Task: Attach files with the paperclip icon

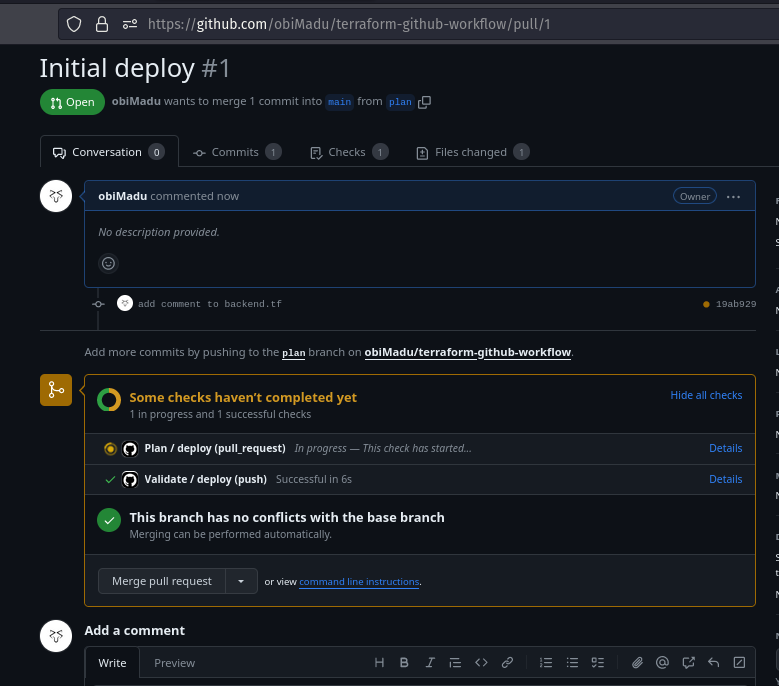Action: tap(637, 662)
